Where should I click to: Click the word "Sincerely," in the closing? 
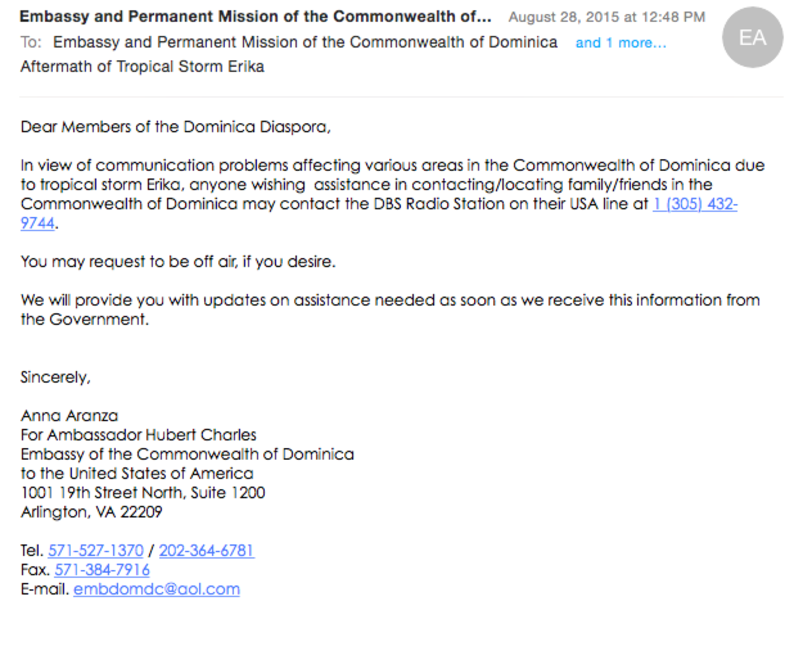[56, 377]
